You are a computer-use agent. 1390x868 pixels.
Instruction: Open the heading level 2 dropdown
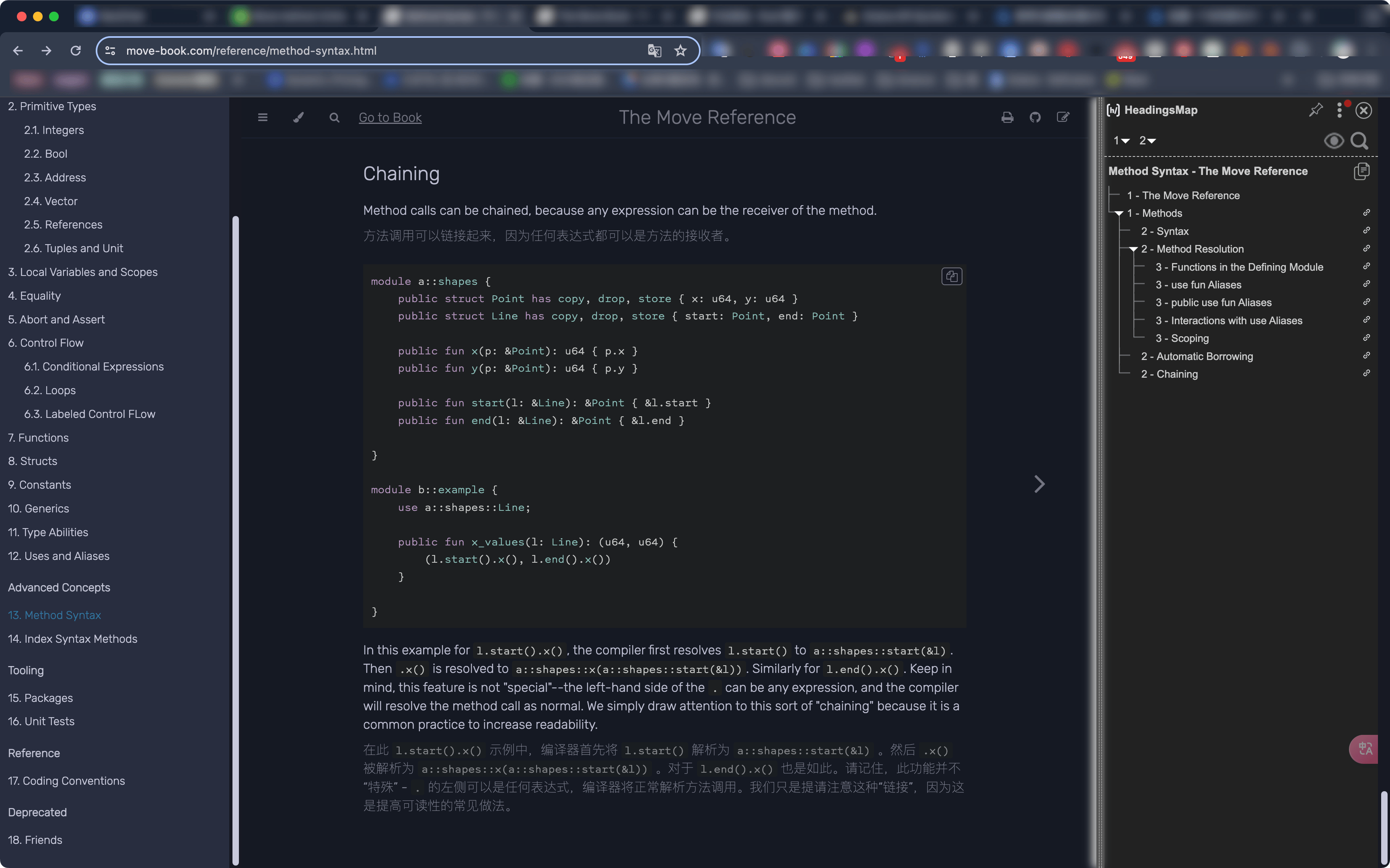click(x=1147, y=141)
